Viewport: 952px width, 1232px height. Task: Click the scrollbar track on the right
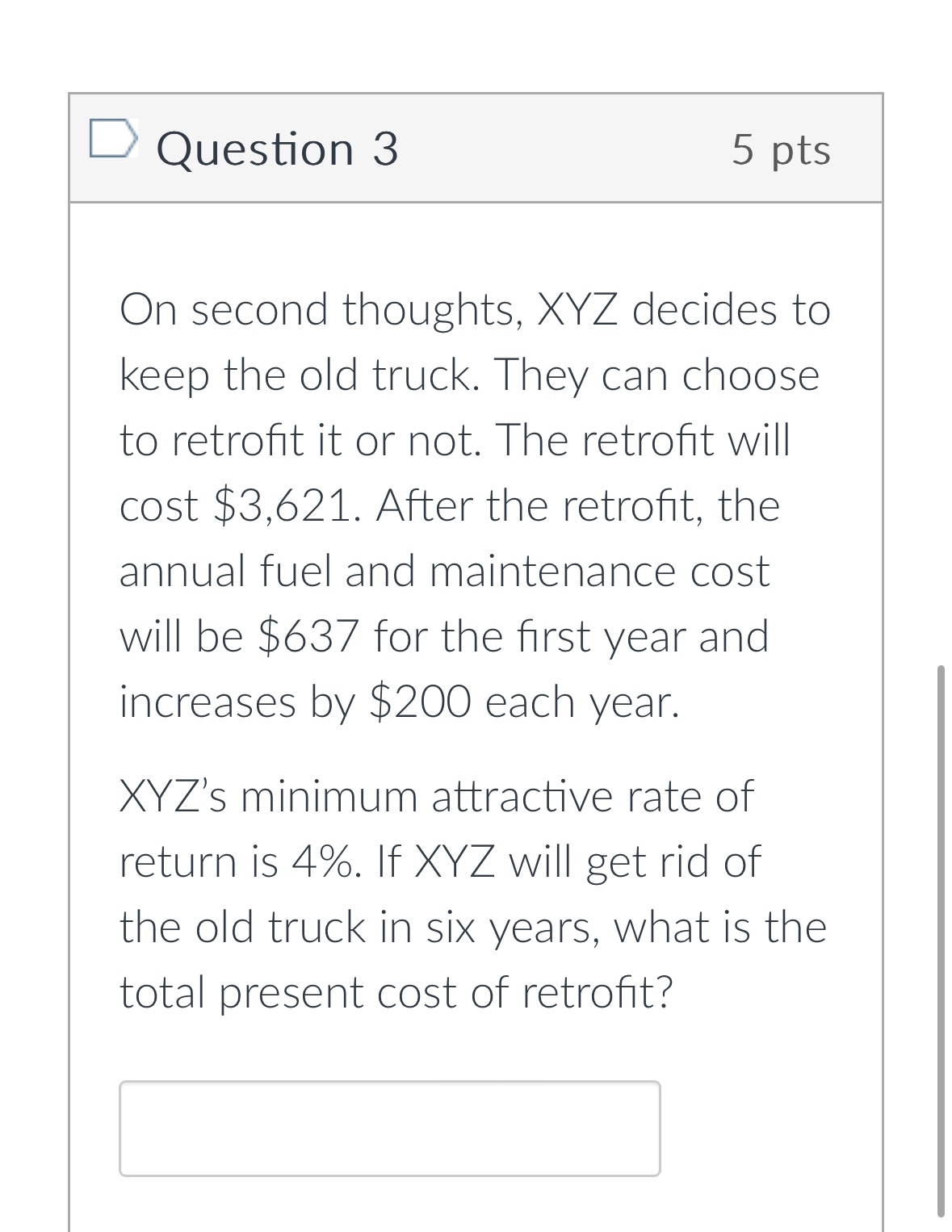point(943,888)
